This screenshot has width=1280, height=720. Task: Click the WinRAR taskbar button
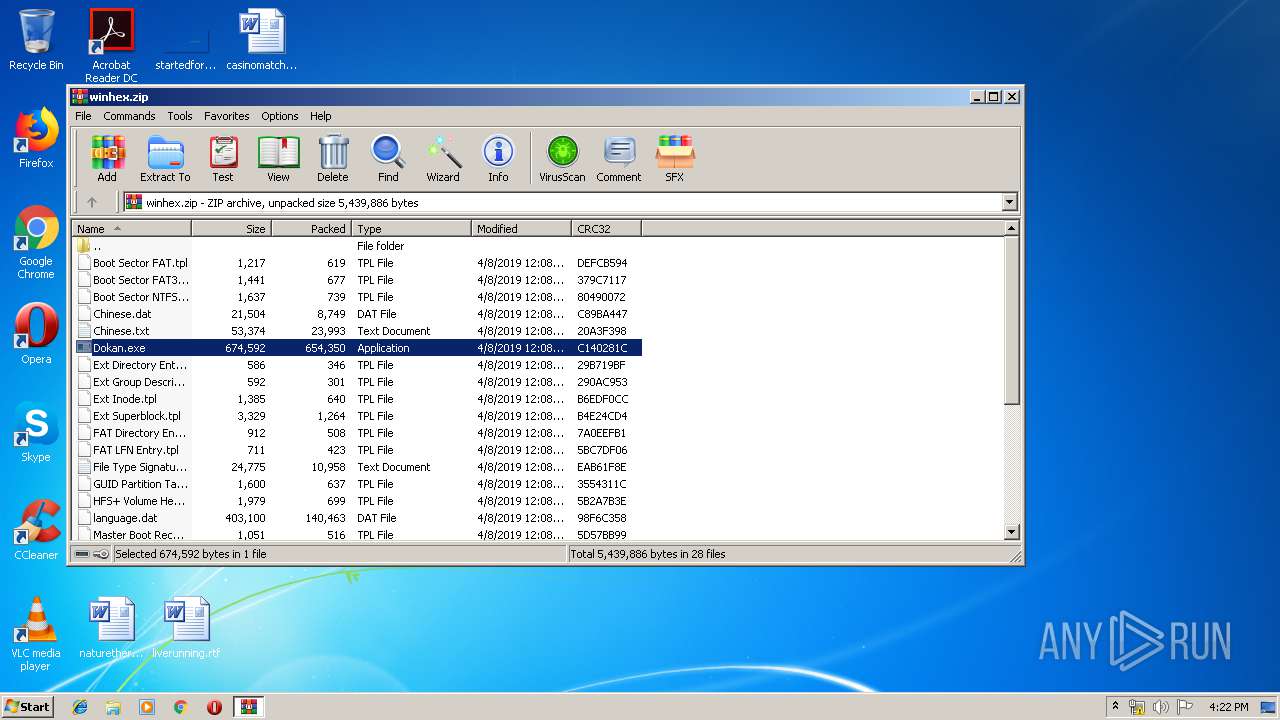coord(249,707)
